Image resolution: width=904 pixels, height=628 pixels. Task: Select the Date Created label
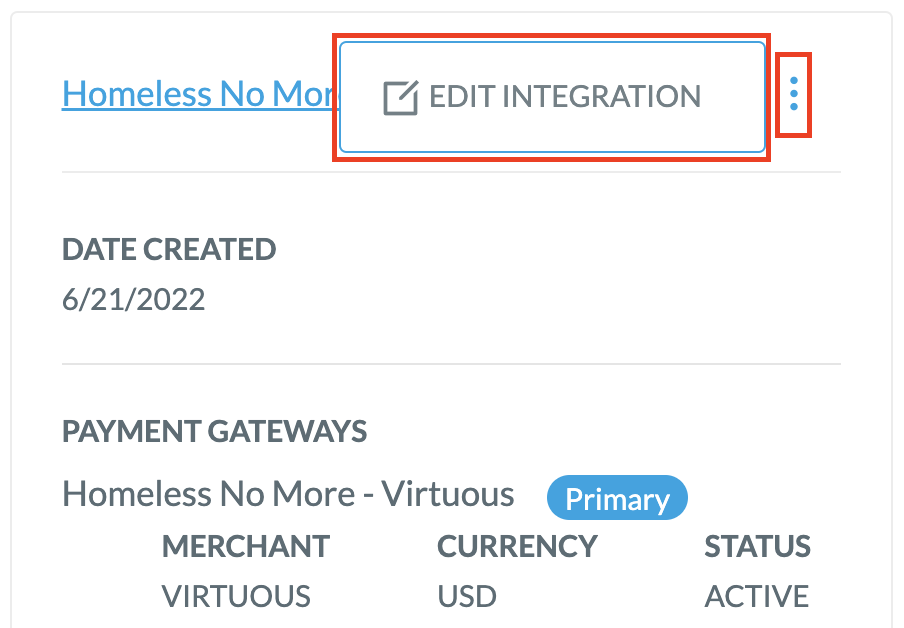(169, 249)
